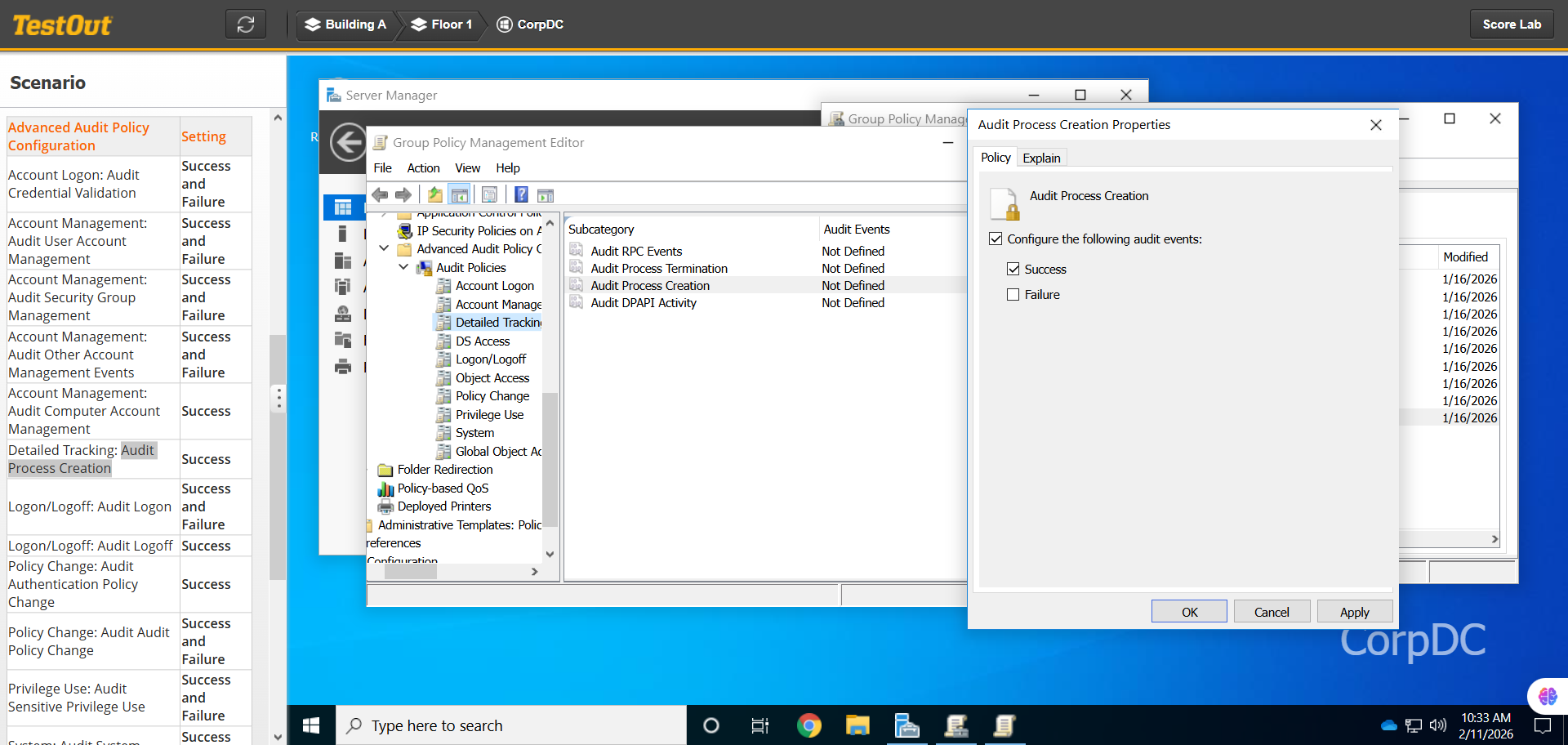Toggle Show/Hide Console Tree toolbar icon
Viewport: 1568px width, 745px height.
pyautogui.click(x=460, y=194)
